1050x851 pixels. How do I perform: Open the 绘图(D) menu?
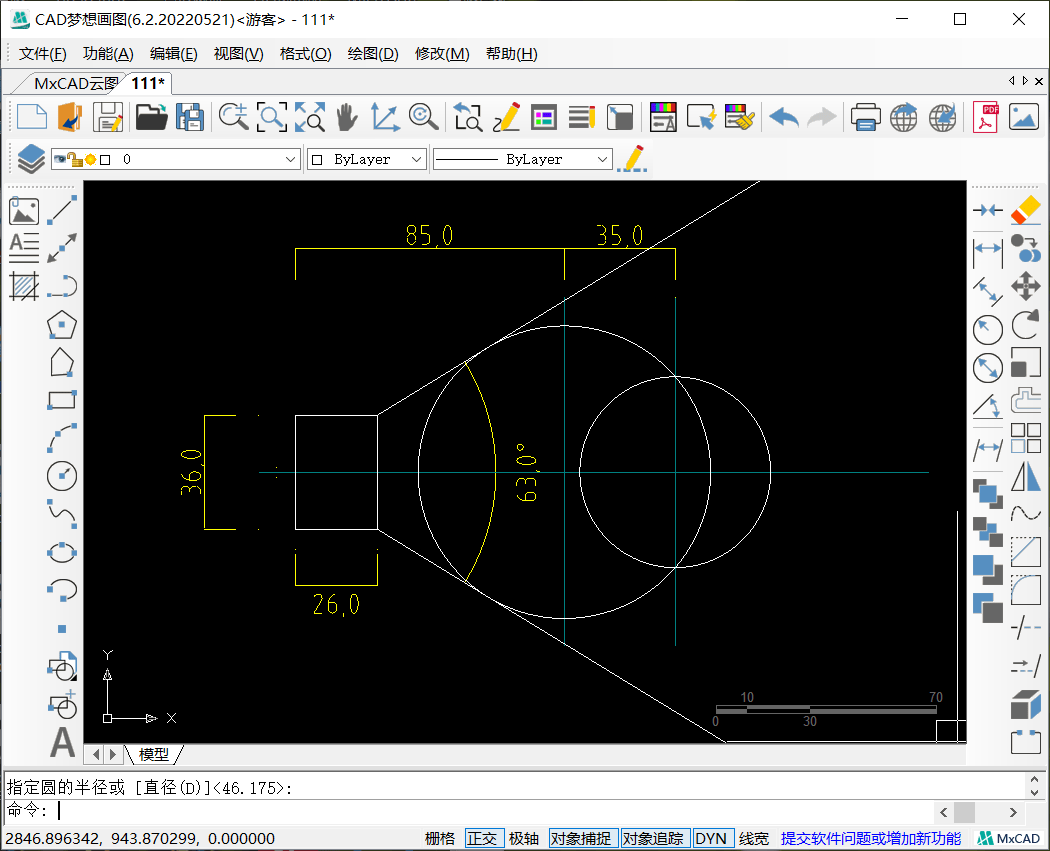pyautogui.click(x=372, y=54)
